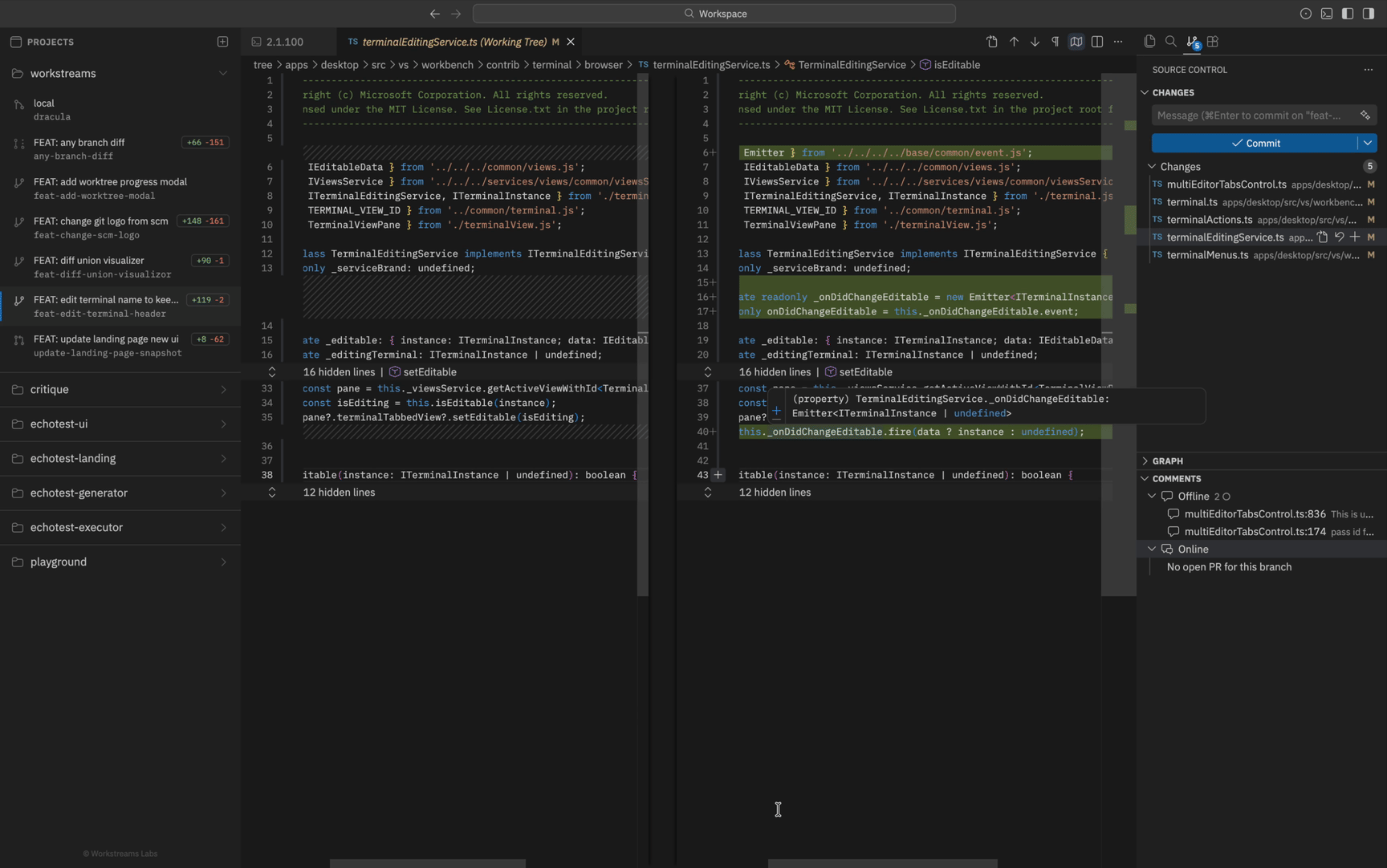Screen dimensions: 1387x868
Task: Toggle pilcrow to show whitespace characters
Action: (1056, 42)
